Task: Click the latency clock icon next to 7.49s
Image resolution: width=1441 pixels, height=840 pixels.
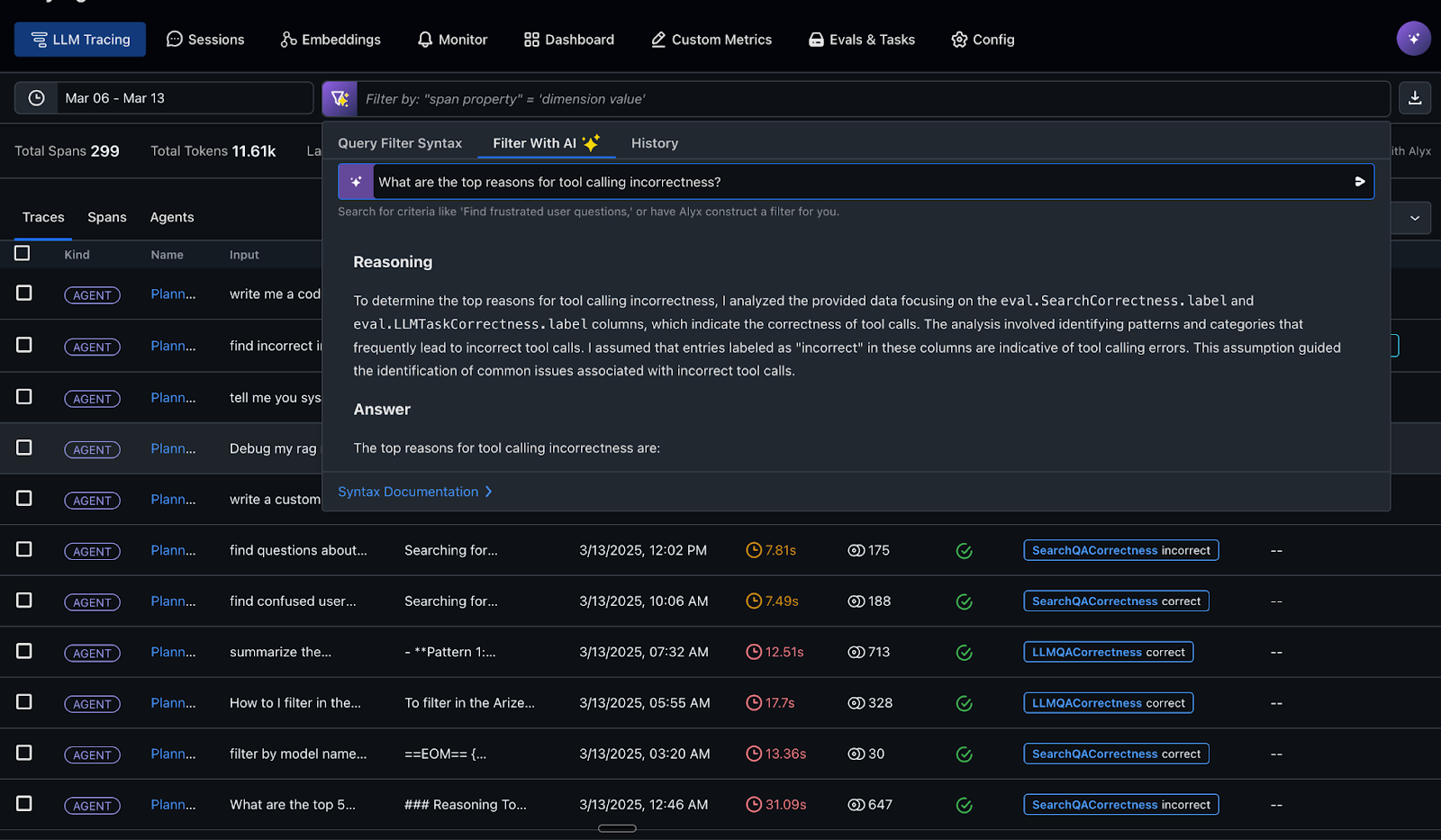Action: 754,601
